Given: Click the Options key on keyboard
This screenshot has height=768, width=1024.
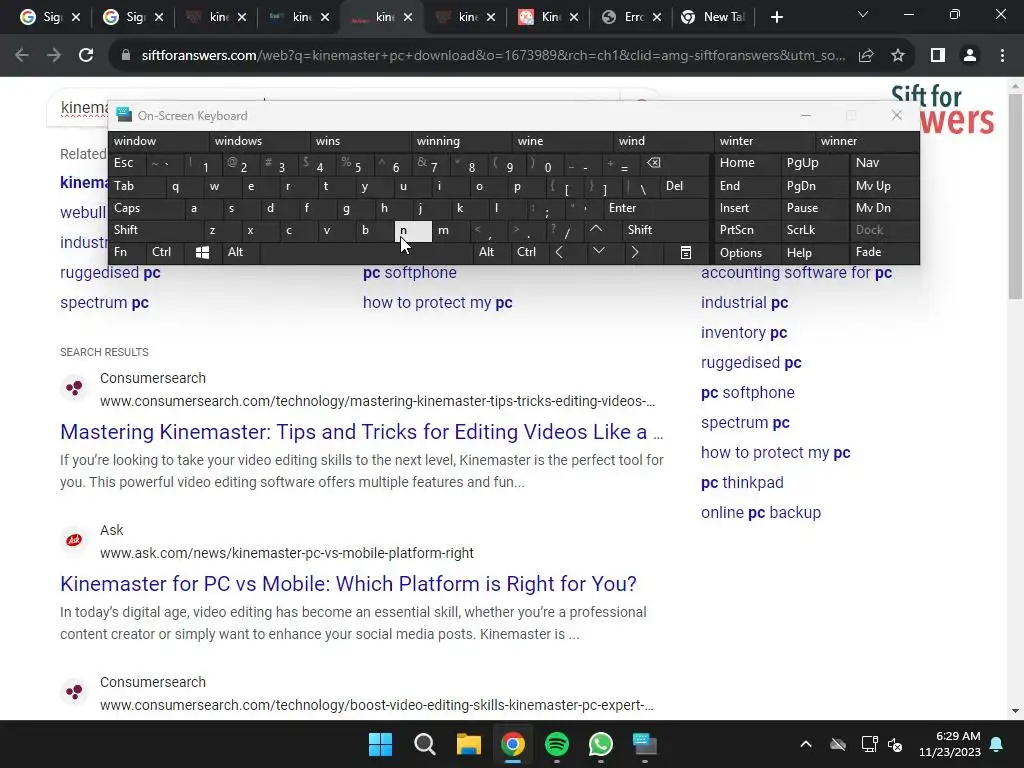Looking at the screenshot, I should [748, 252].
